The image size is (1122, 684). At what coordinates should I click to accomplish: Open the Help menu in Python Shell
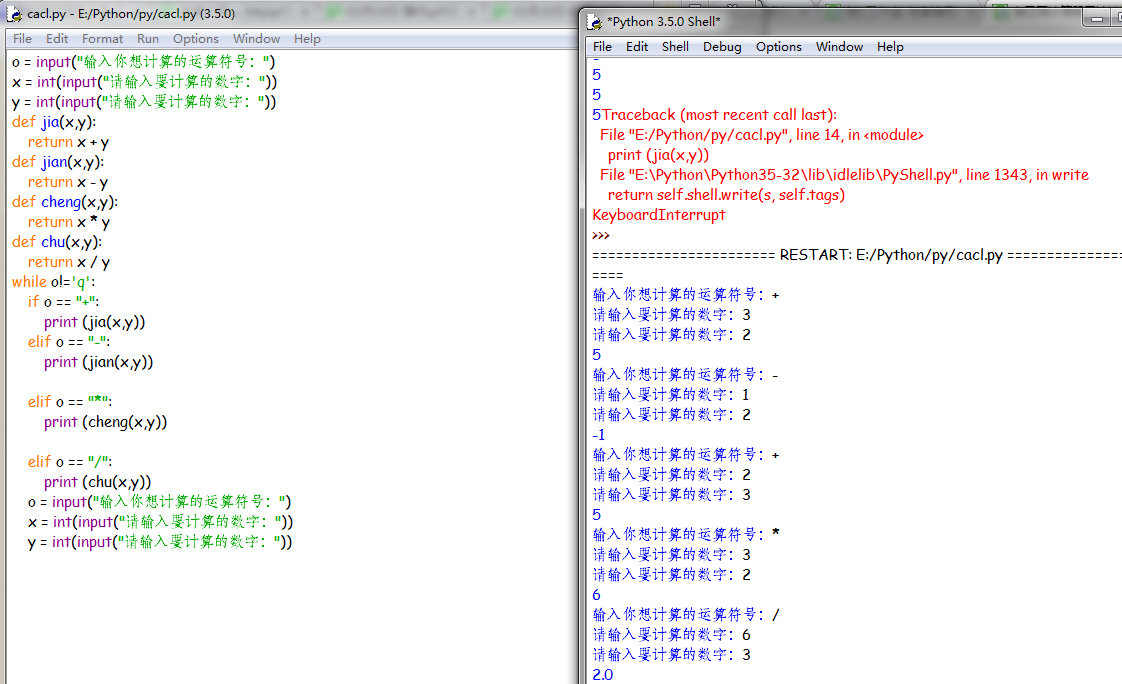coord(890,47)
